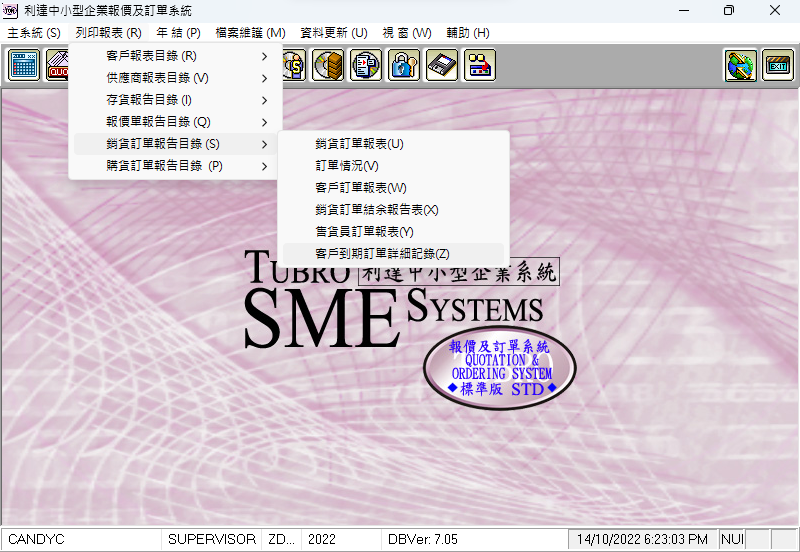Open 銷貨訂單報表(U) report
The image size is (800, 552).
(393, 144)
